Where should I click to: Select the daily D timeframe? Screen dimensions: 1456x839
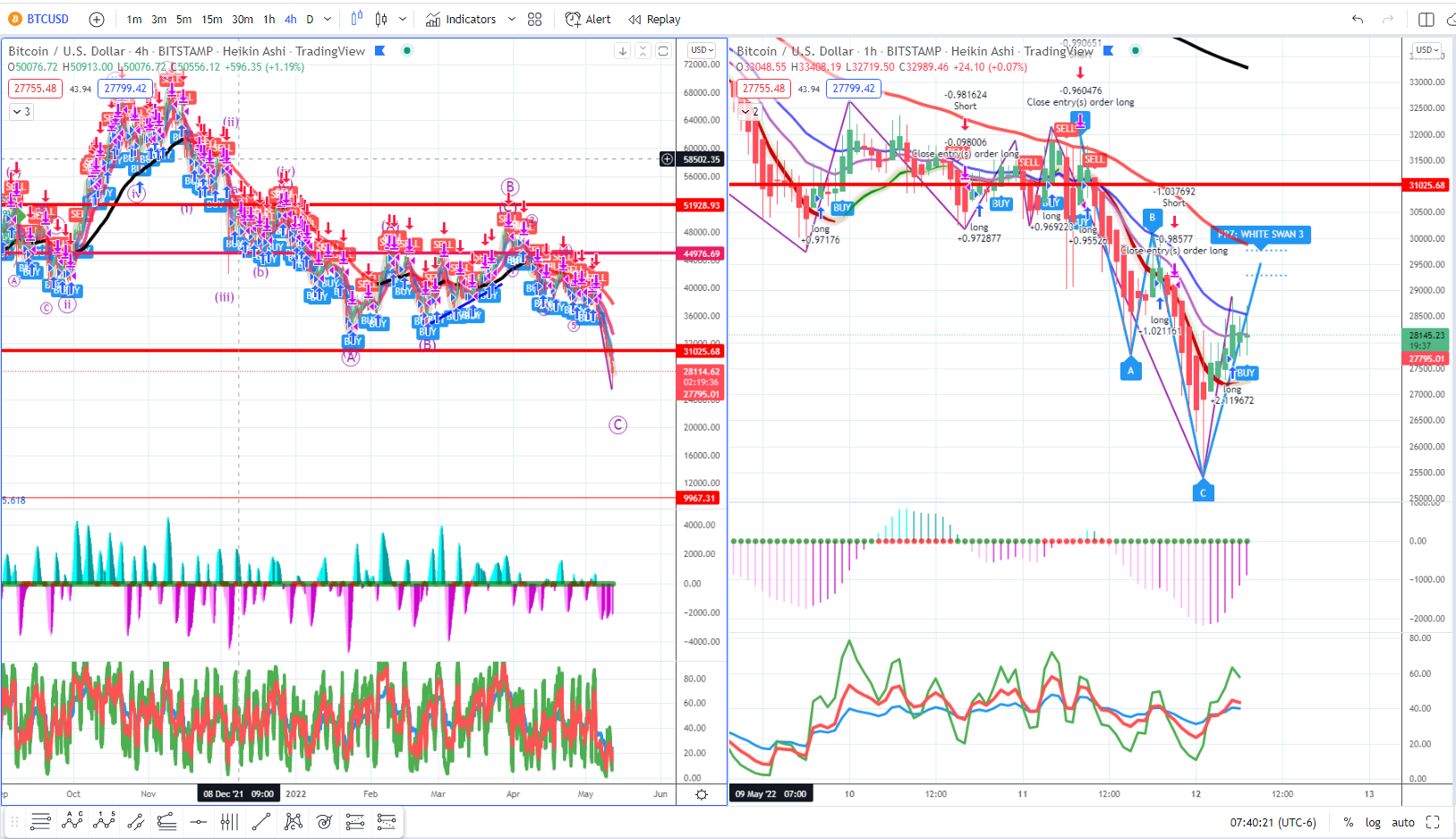(x=311, y=19)
